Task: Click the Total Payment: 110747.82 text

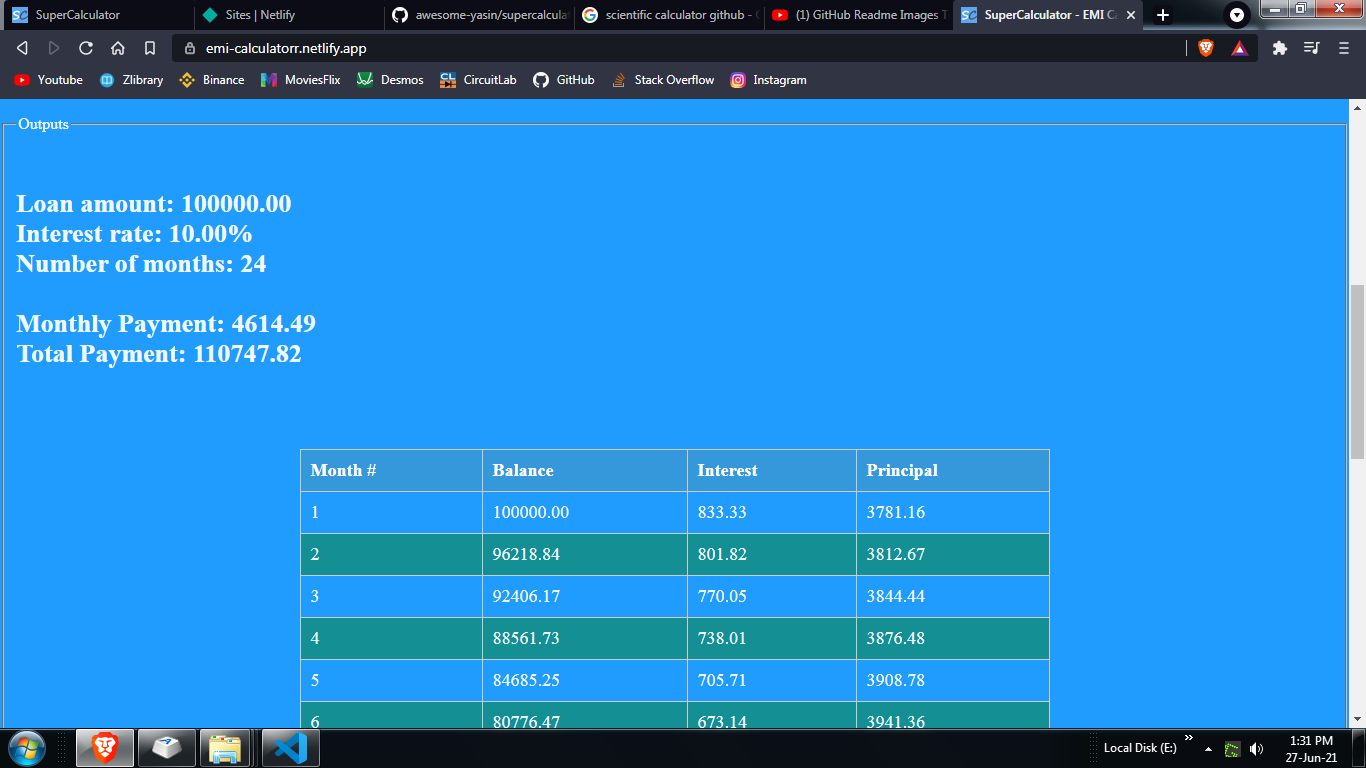Action: point(159,354)
